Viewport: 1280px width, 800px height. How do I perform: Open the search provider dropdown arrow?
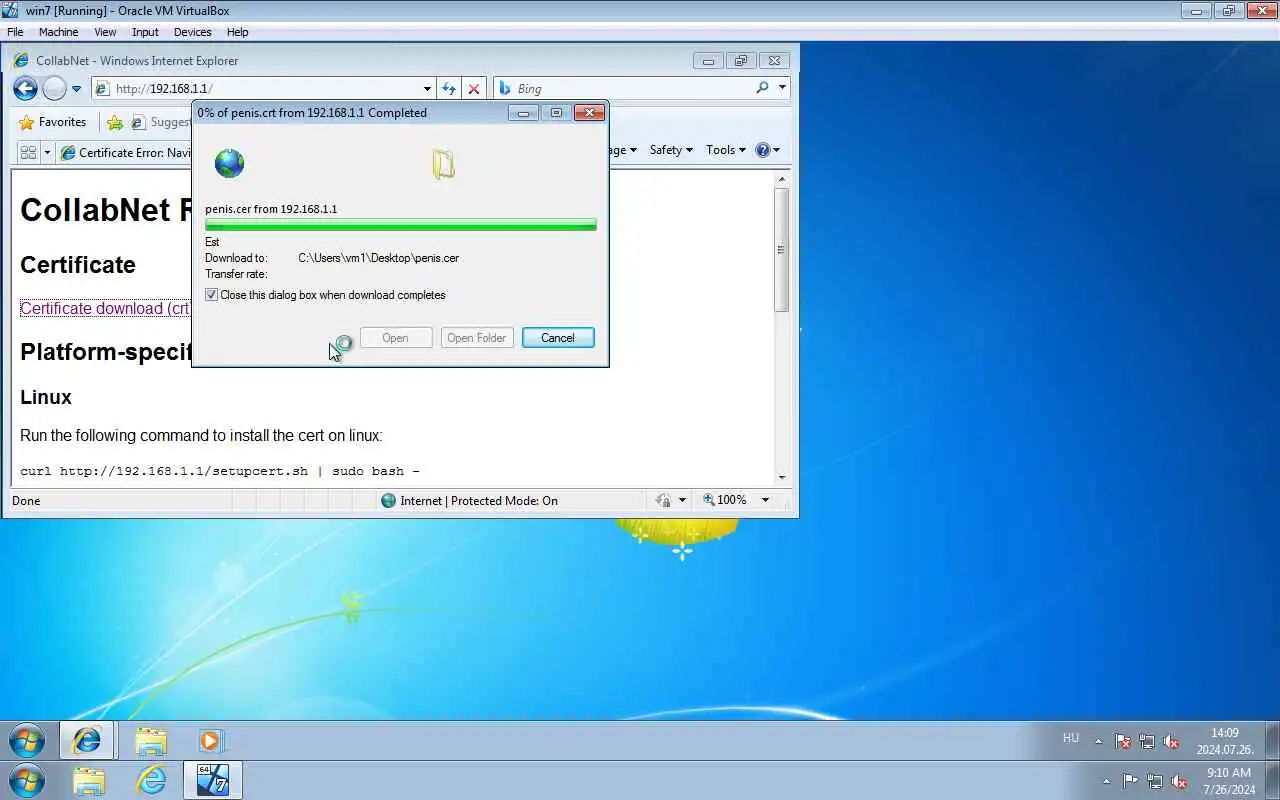(x=782, y=88)
